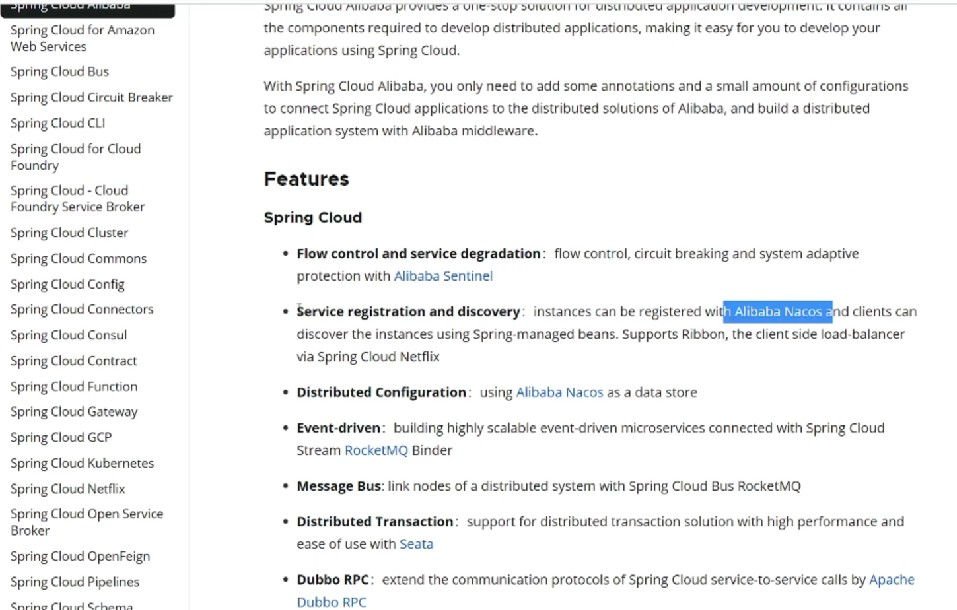This screenshot has height=610, width=957.
Task: Go to Spring Cloud Circuit Breaker
Action: tap(91, 98)
